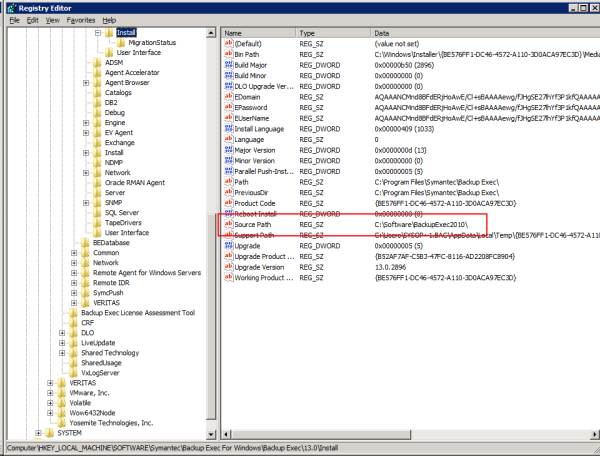Click the DWORD icon of Build Major

(228, 65)
